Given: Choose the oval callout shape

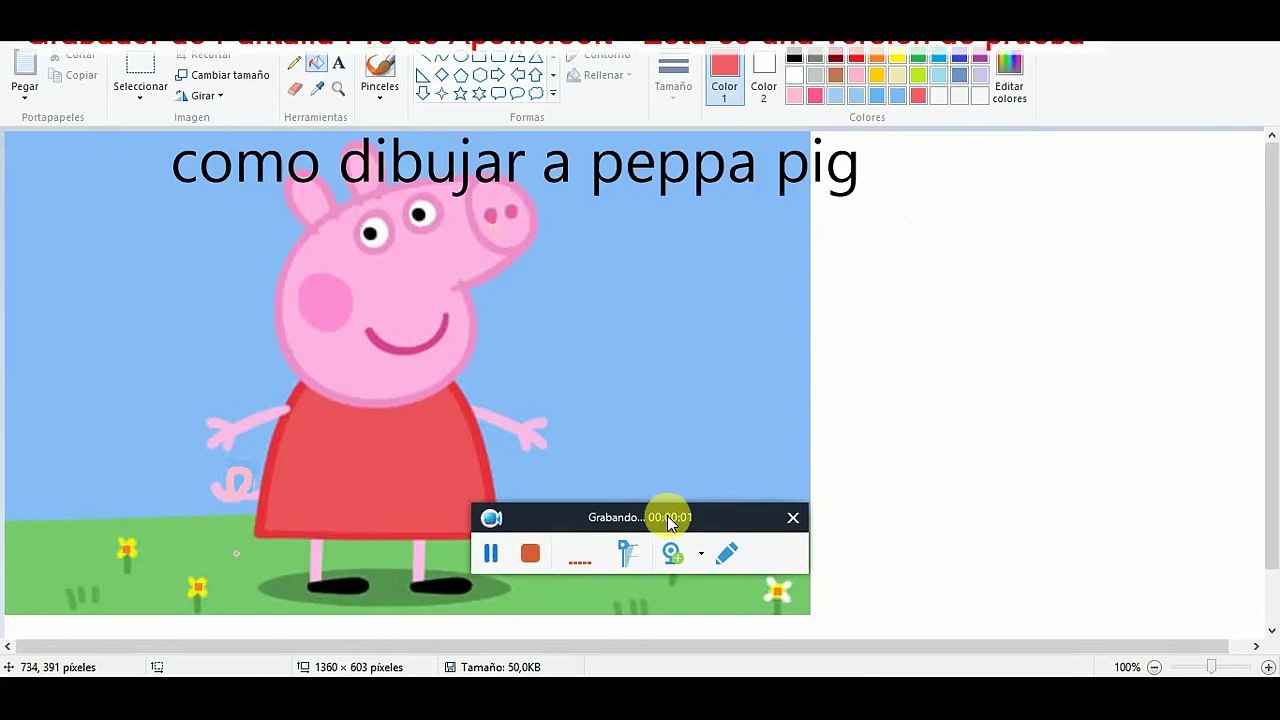Looking at the screenshot, I should (x=517, y=93).
